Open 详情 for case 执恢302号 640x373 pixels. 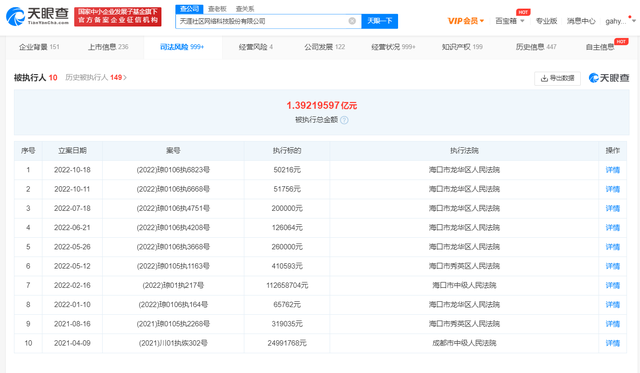click(x=613, y=343)
